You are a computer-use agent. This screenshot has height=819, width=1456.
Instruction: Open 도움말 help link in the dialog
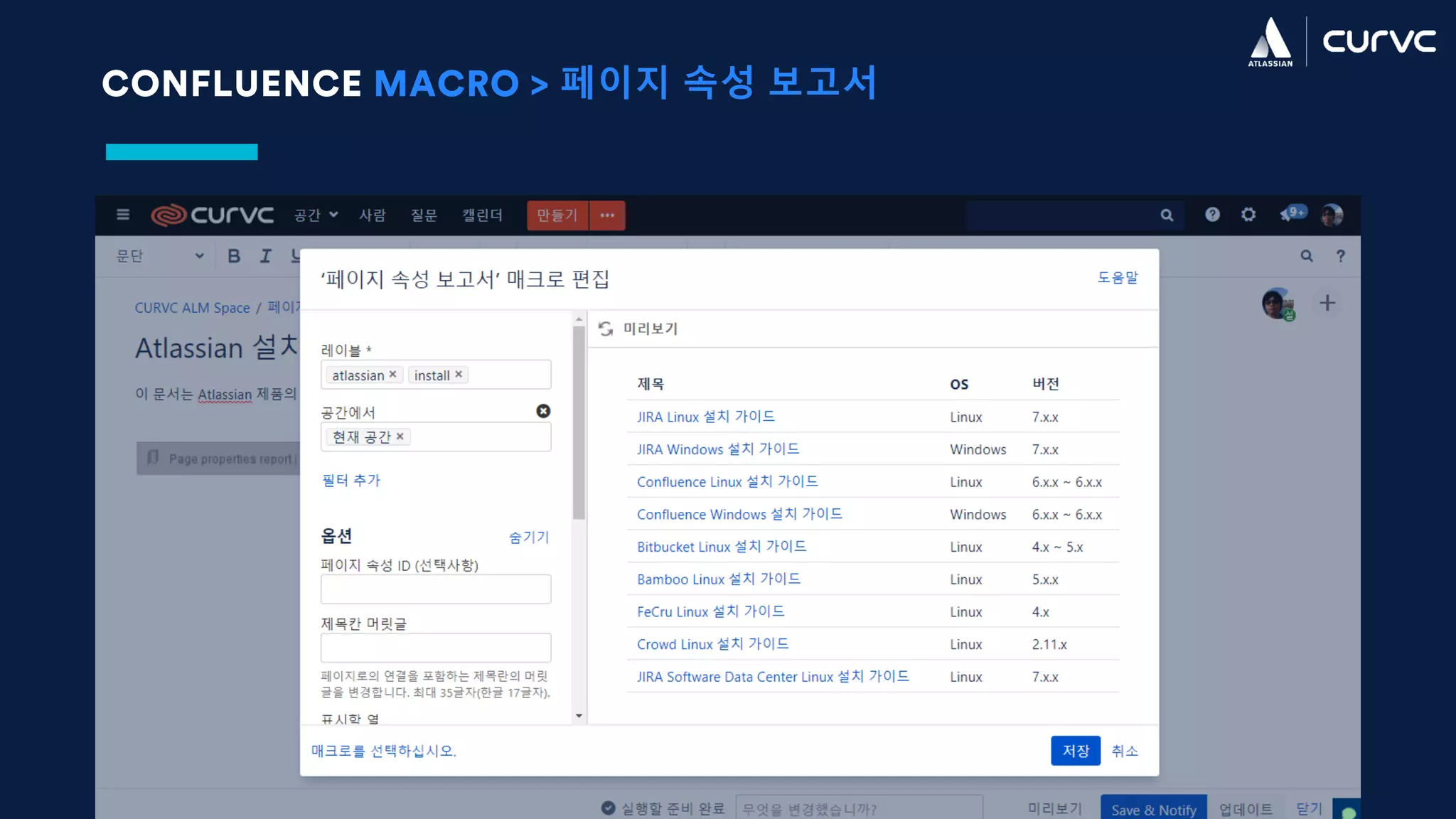tap(1118, 277)
